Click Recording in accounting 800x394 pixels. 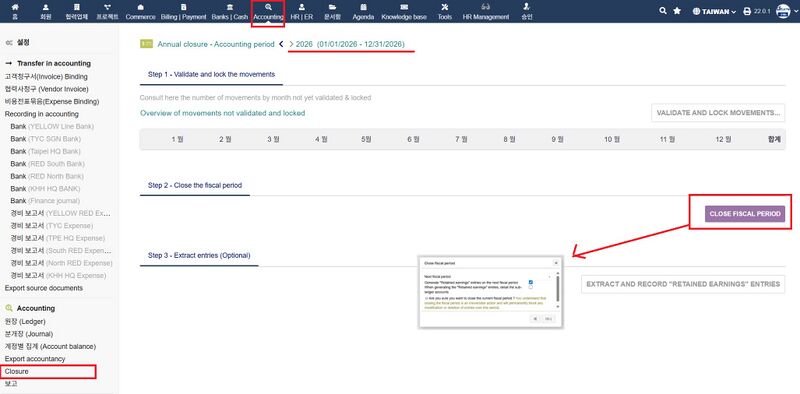pos(42,114)
